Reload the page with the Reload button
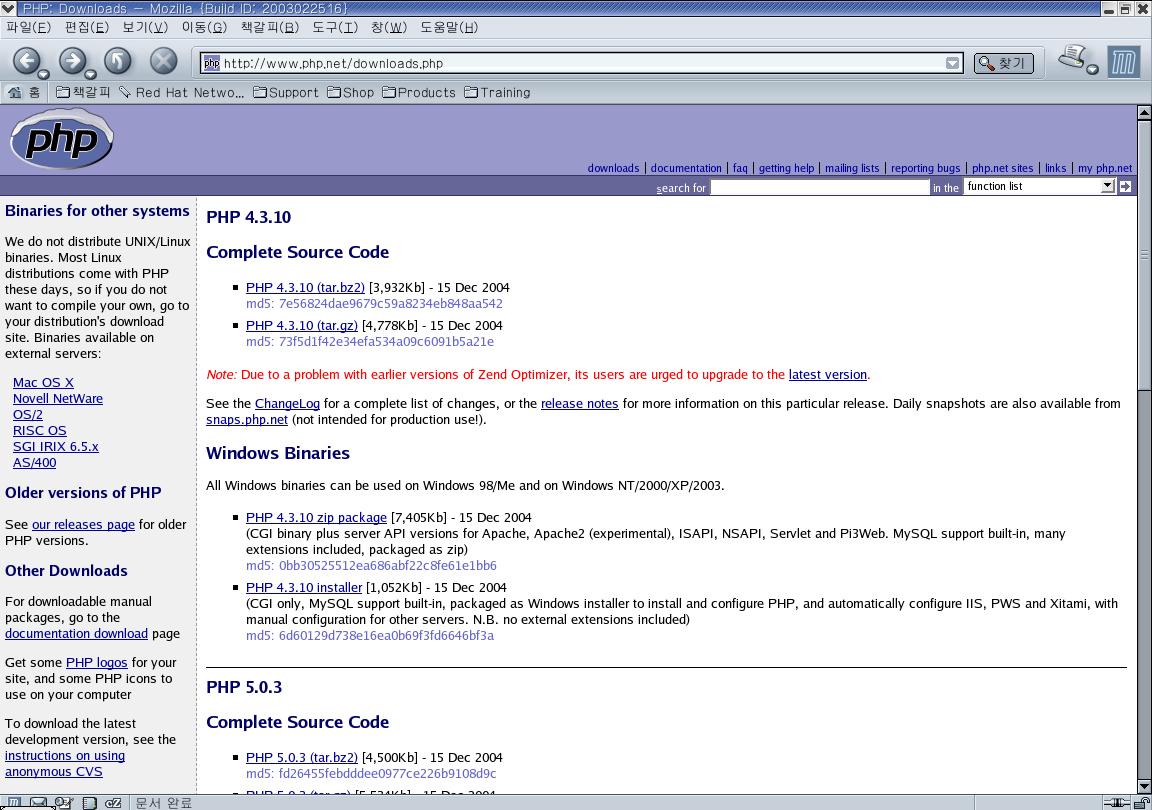Image resolution: width=1152 pixels, height=810 pixels. (x=118, y=61)
